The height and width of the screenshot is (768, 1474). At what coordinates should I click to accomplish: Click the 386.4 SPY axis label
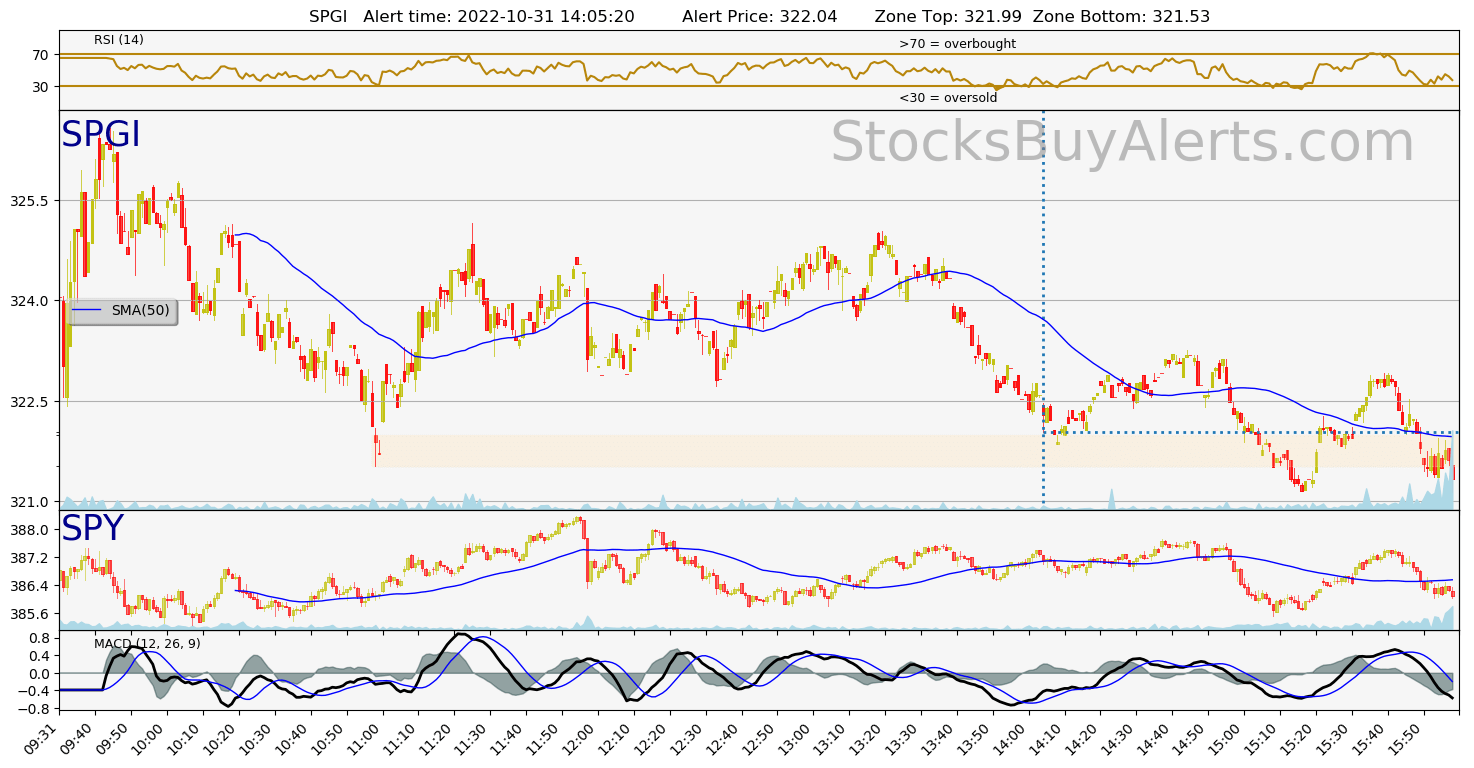click(30, 586)
